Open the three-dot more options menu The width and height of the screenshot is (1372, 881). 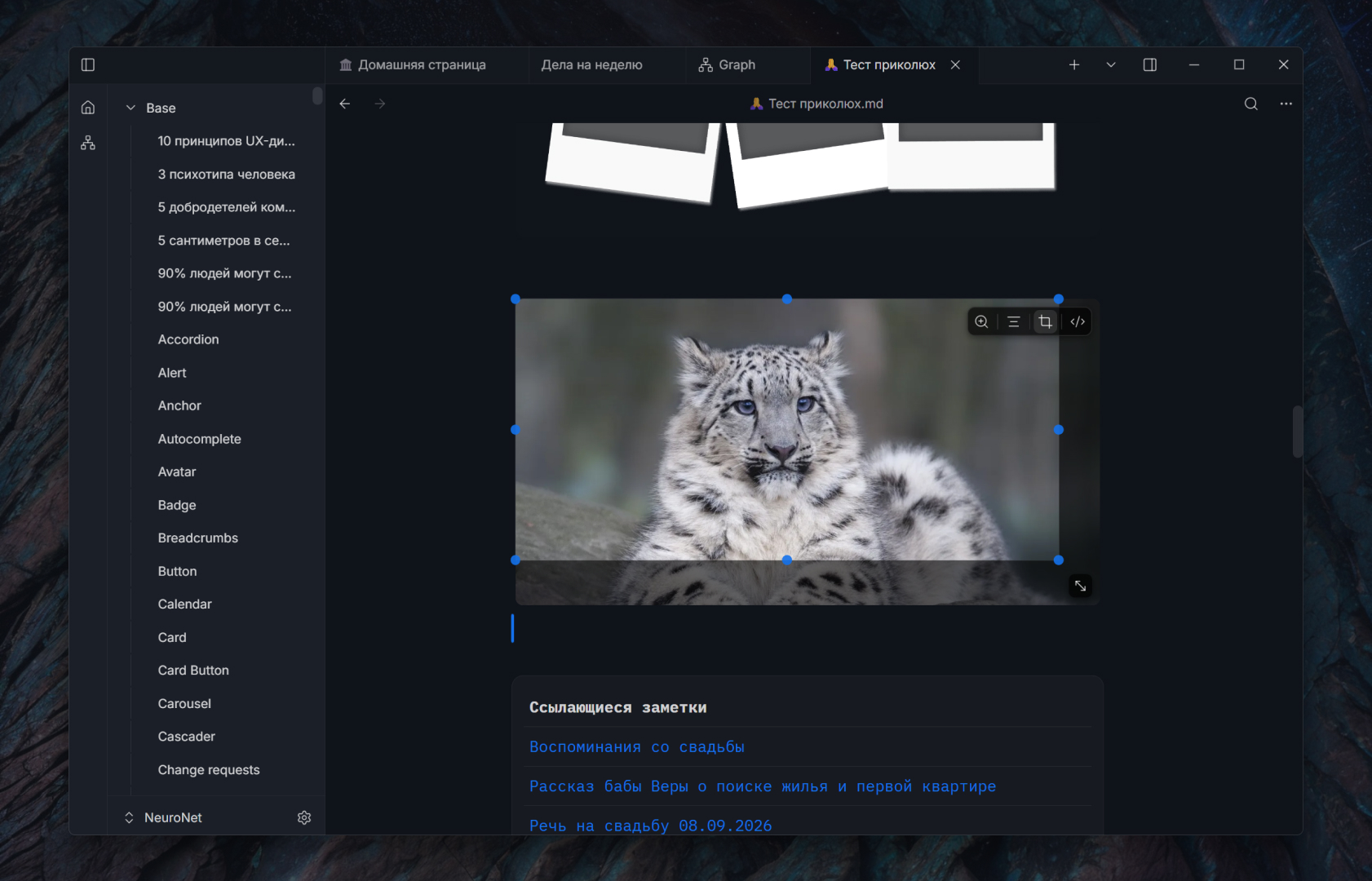pyautogui.click(x=1286, y=104)
